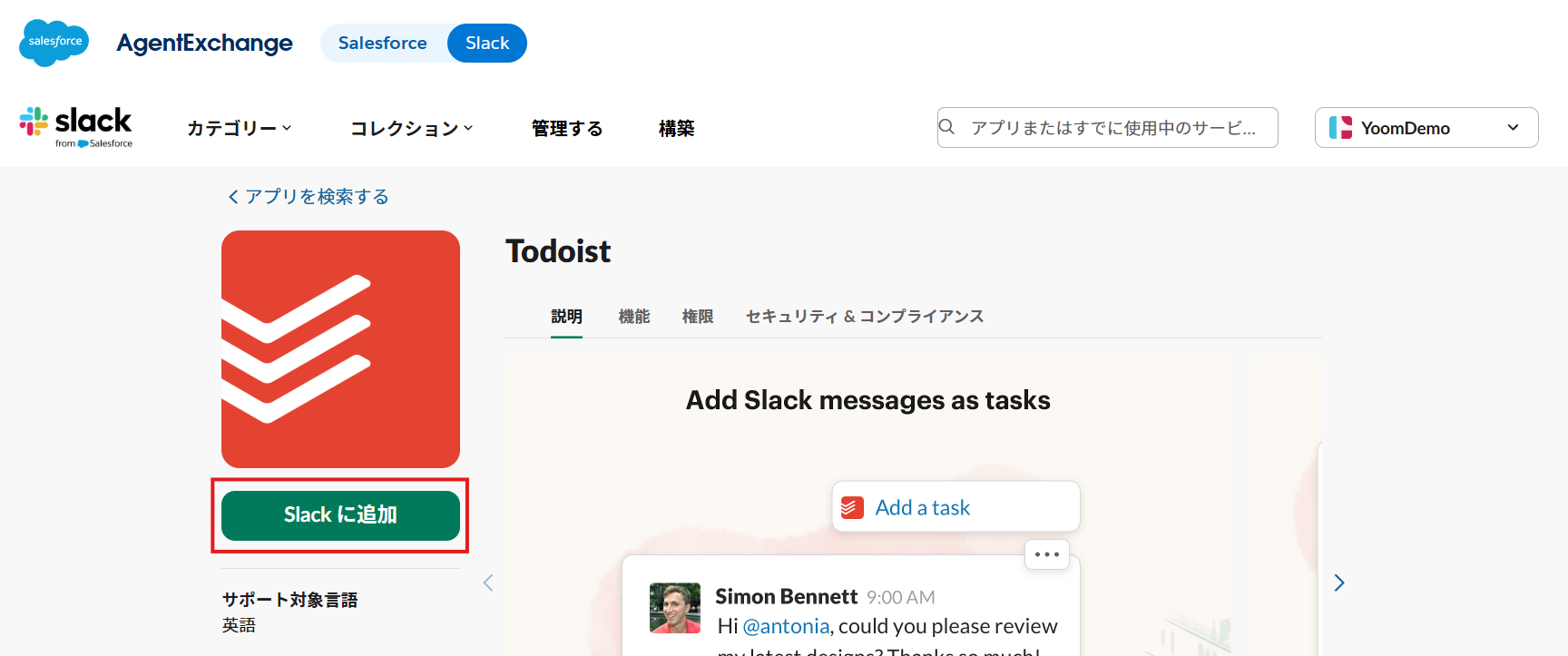The width and height of the screenshot is (1568, 656).
Task: Go to next screenshot with right arrow
Action: click(1339, 583)
